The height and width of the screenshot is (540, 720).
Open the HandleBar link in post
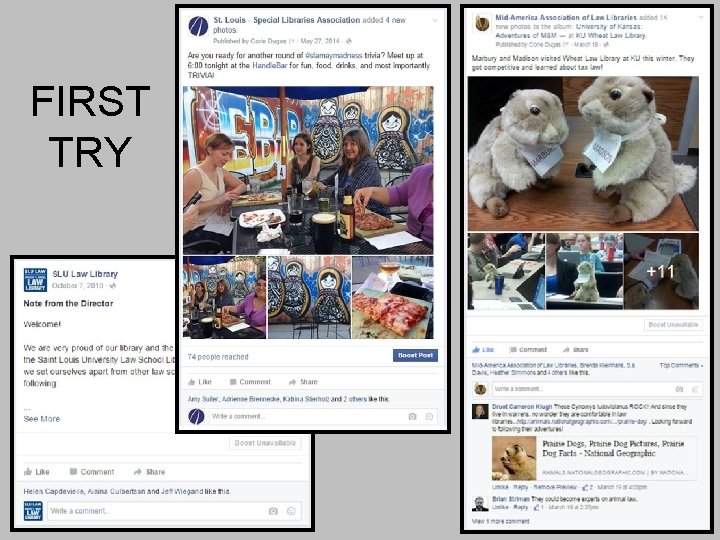click(x=270, y=66)
